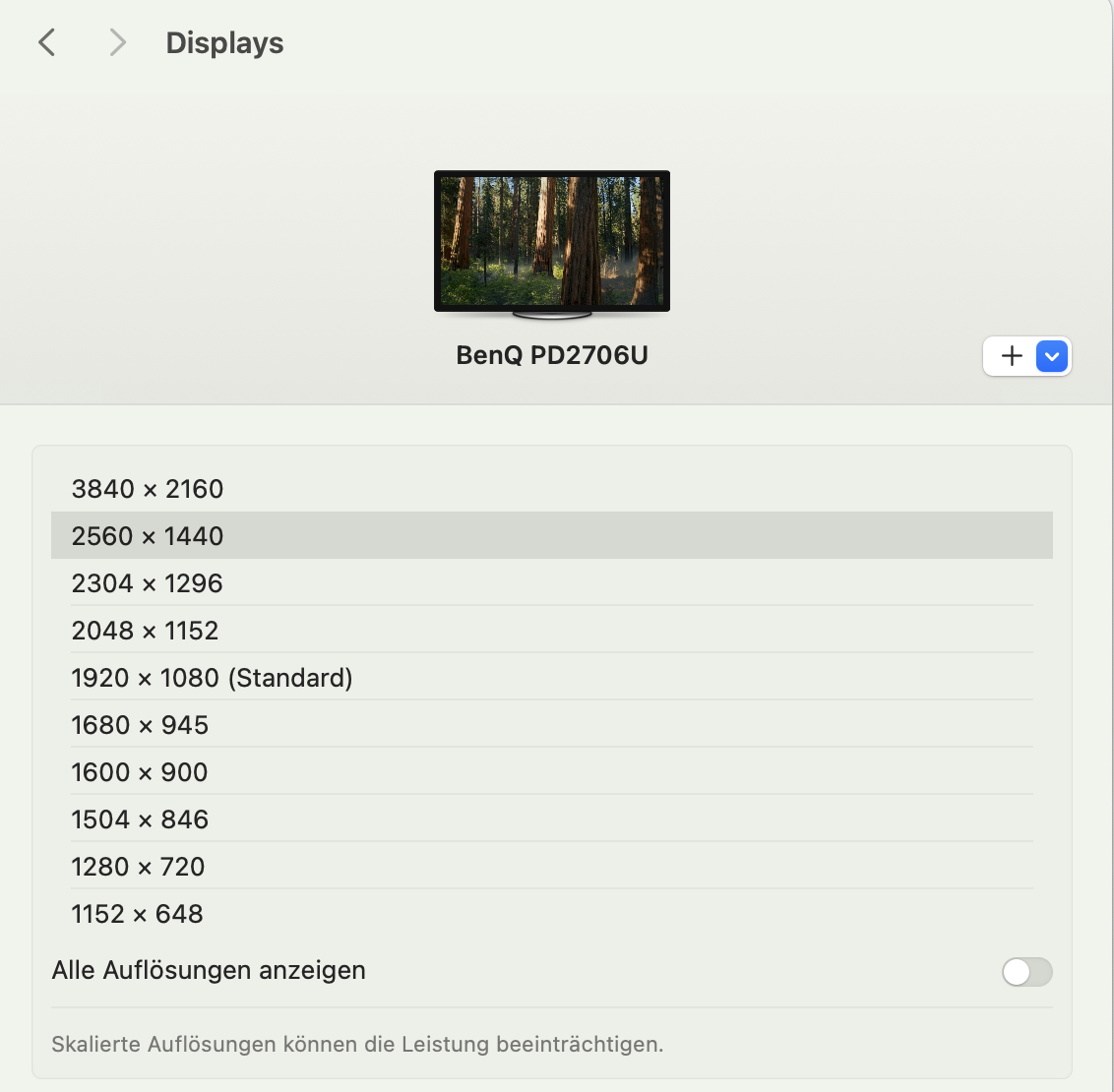
Task: Choose the 1680 × 945 resolution
Action: 140,725
